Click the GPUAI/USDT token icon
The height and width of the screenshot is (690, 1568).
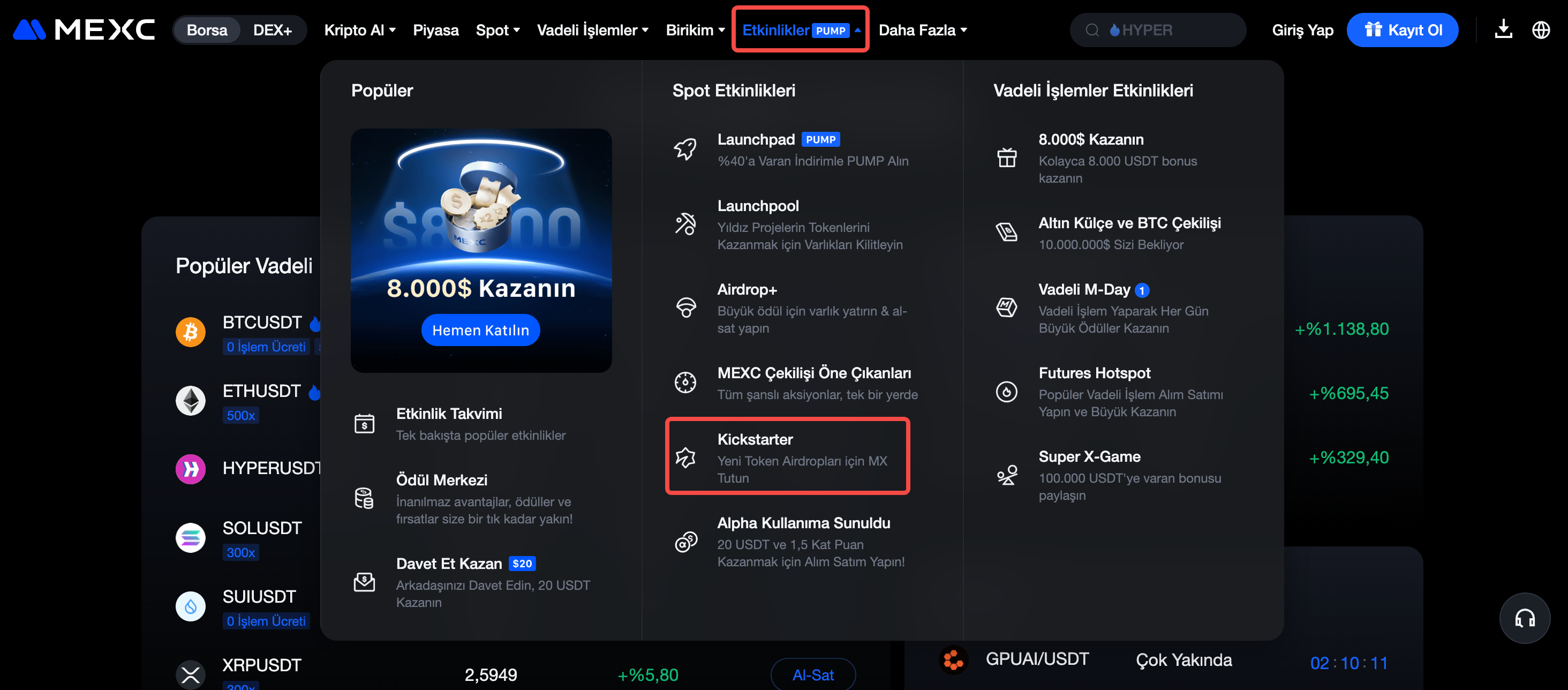coord(953,659)
